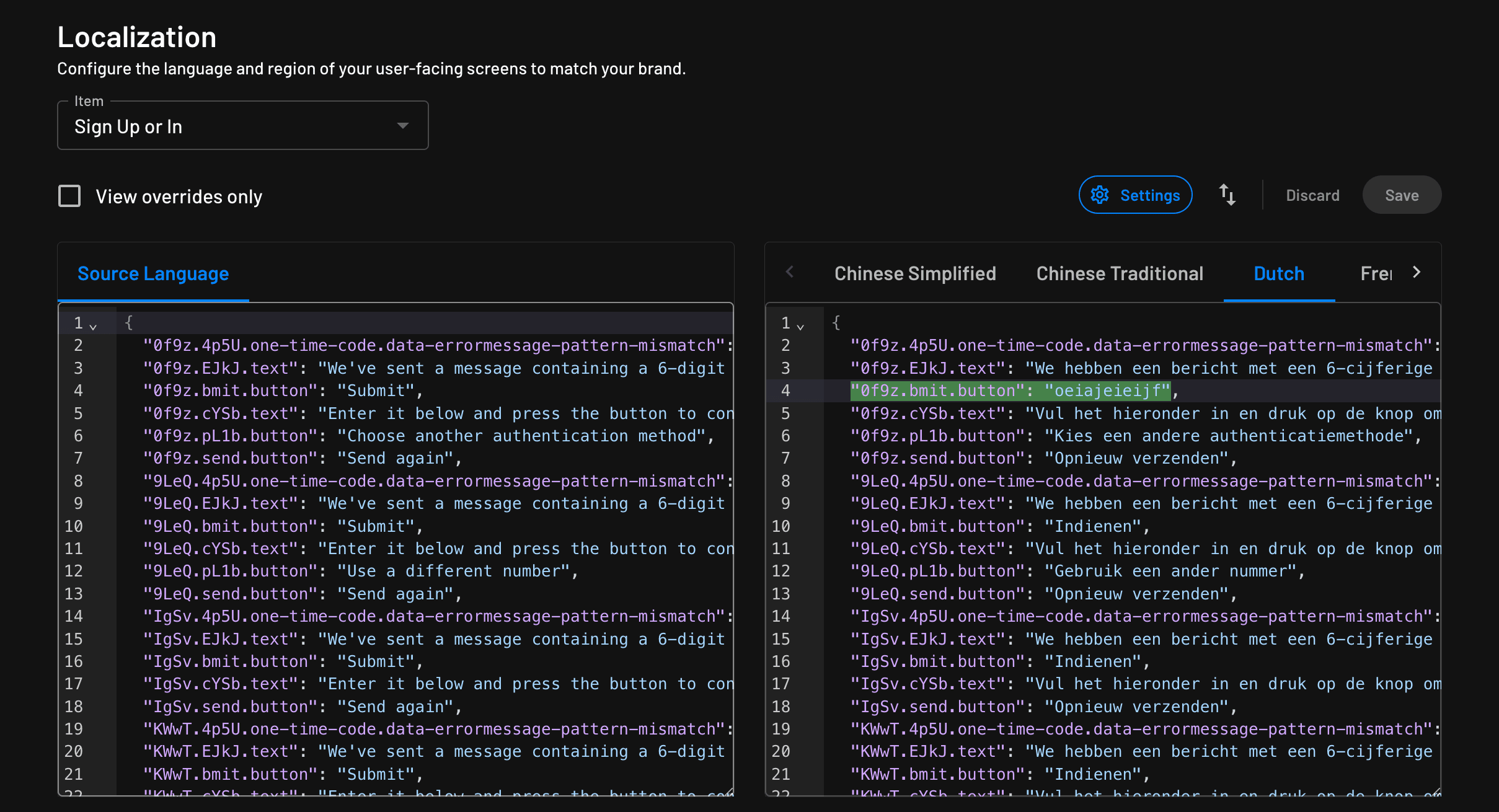Click the swap languages arrows icon
1499x812 pixels.
[1227, 195]
